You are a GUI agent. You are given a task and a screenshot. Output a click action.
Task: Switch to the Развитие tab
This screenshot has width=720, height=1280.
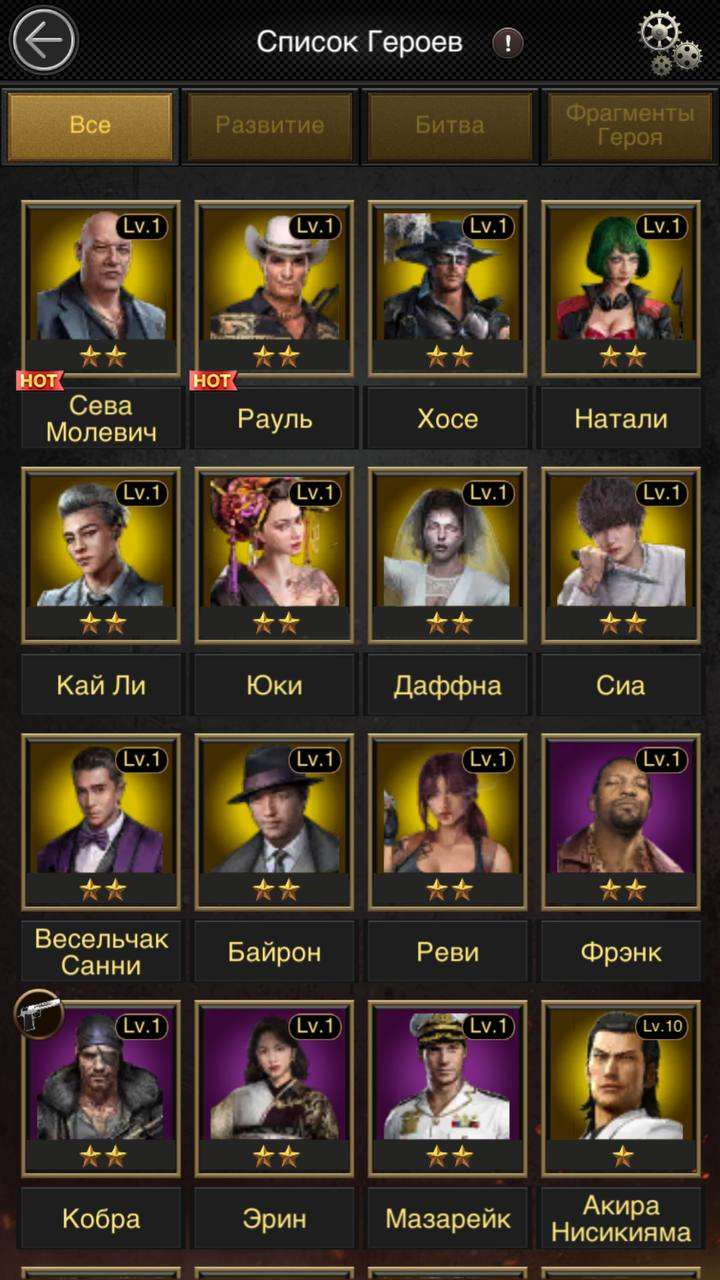(x=270, y=126)
